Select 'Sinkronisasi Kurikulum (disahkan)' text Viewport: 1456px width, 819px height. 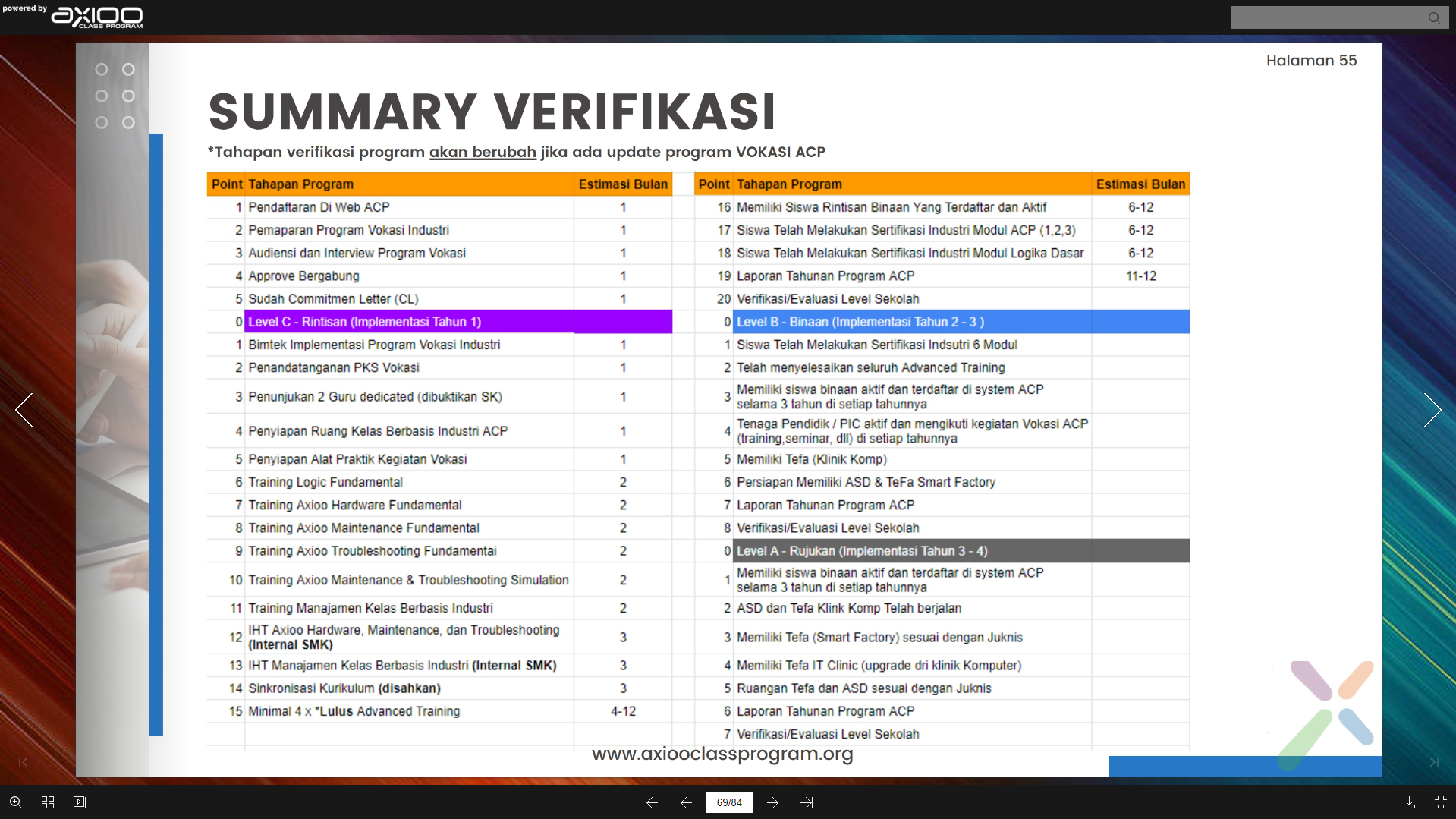[344, 688]
